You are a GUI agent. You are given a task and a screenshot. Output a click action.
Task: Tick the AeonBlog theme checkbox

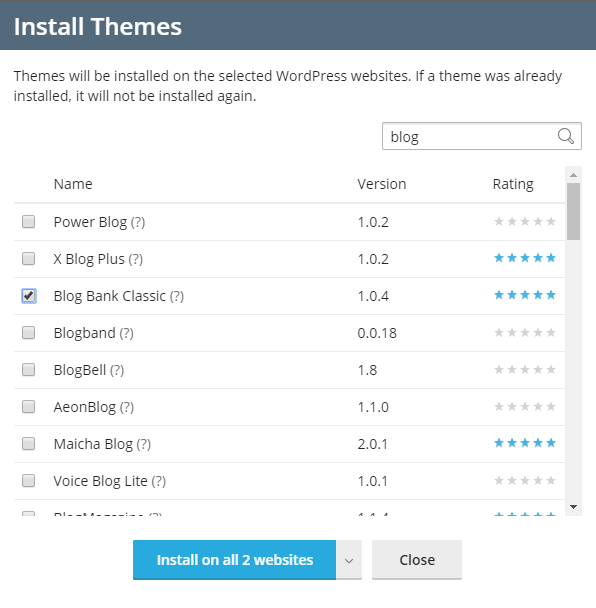point(28,407)
